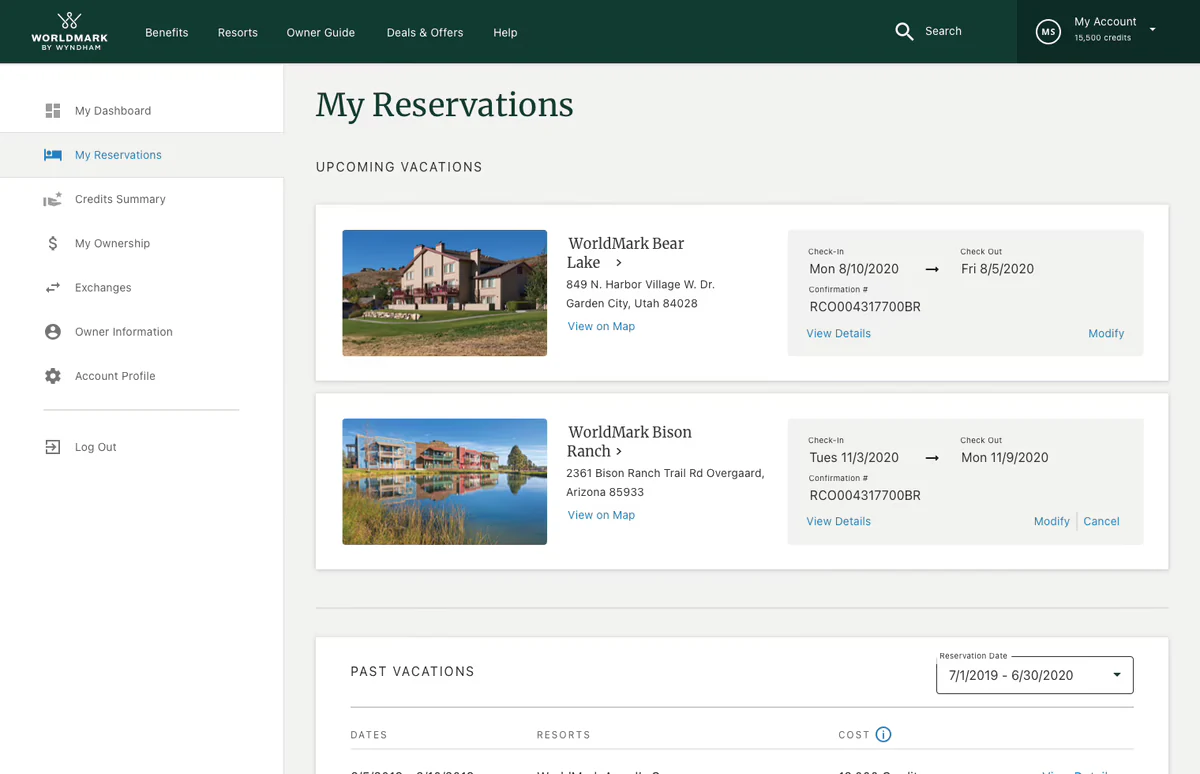Click the chevron next to WorldMark Bear Lake
Image resolution: width=1200 pixels, height=774 pixels.
(x=619, y=263)
